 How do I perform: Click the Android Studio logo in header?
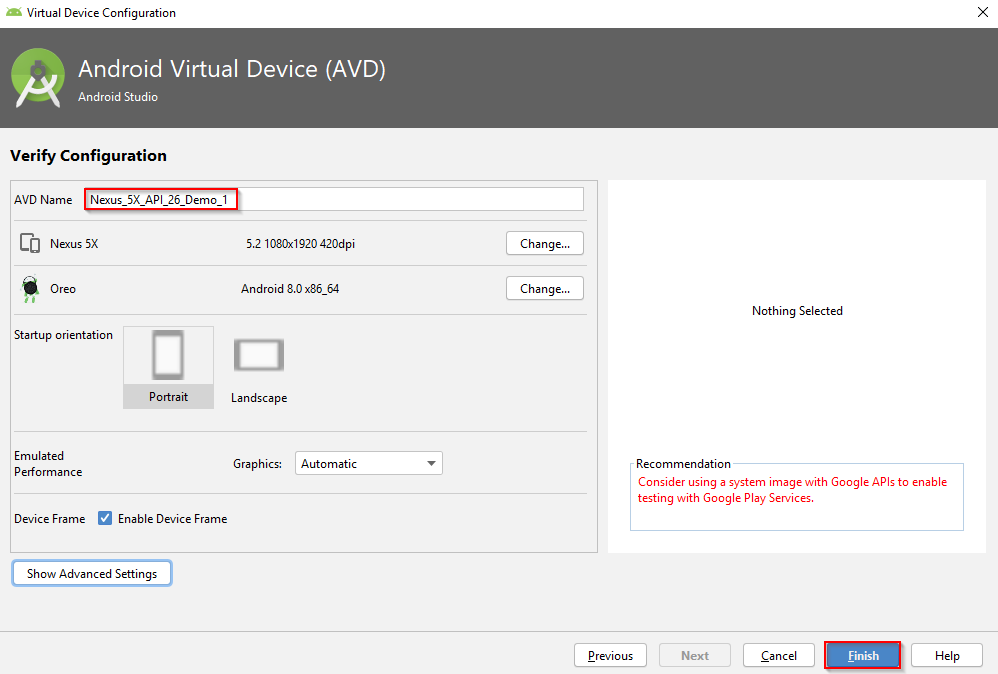(x=38, y=78)
